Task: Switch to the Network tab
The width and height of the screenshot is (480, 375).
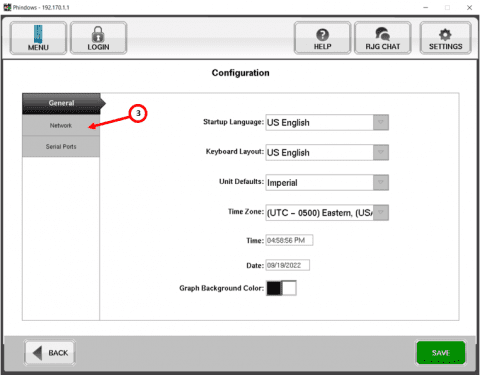Action: pyautogui.click(x=61, y=125)
